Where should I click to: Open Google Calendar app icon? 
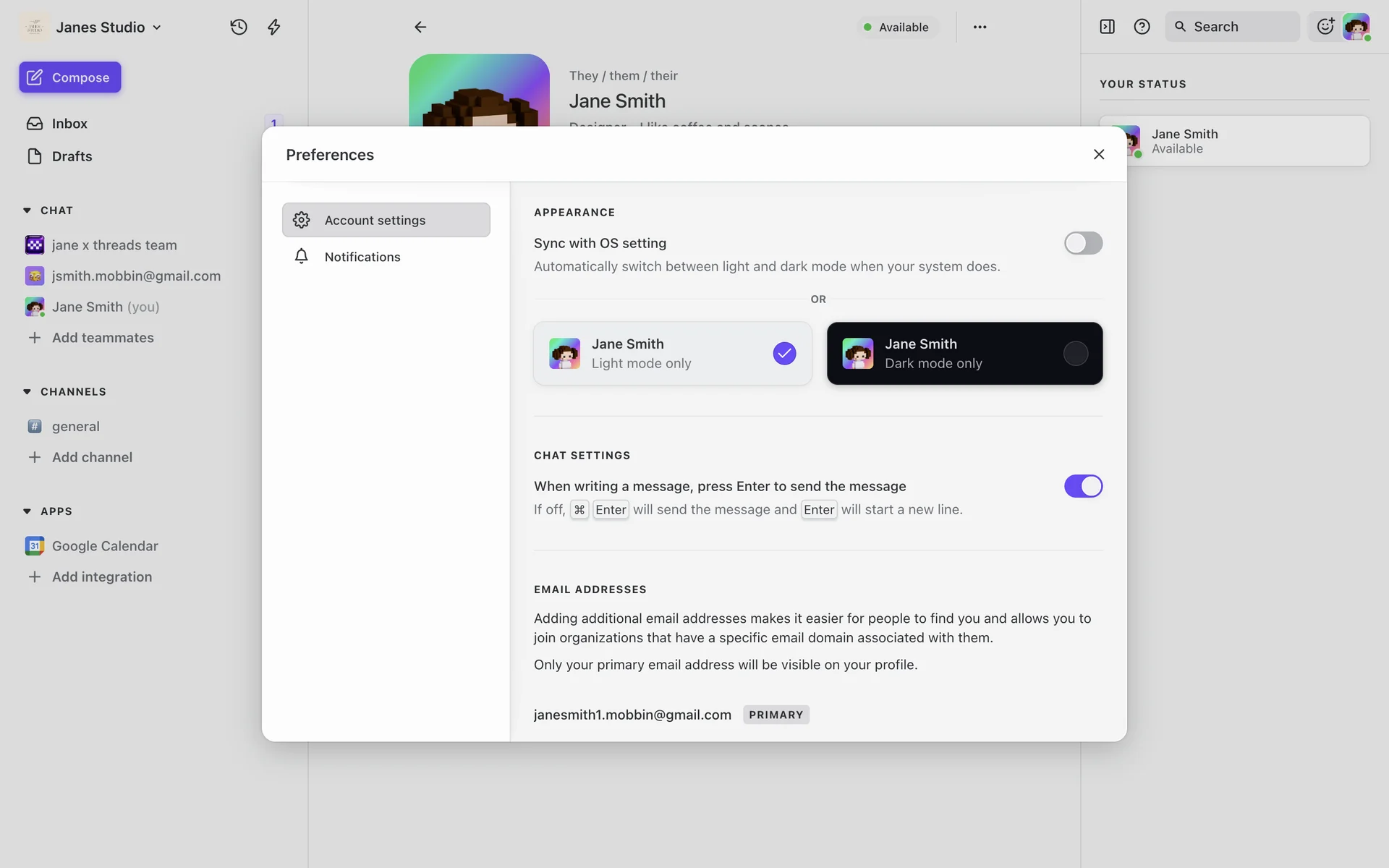tap(35, 545)
